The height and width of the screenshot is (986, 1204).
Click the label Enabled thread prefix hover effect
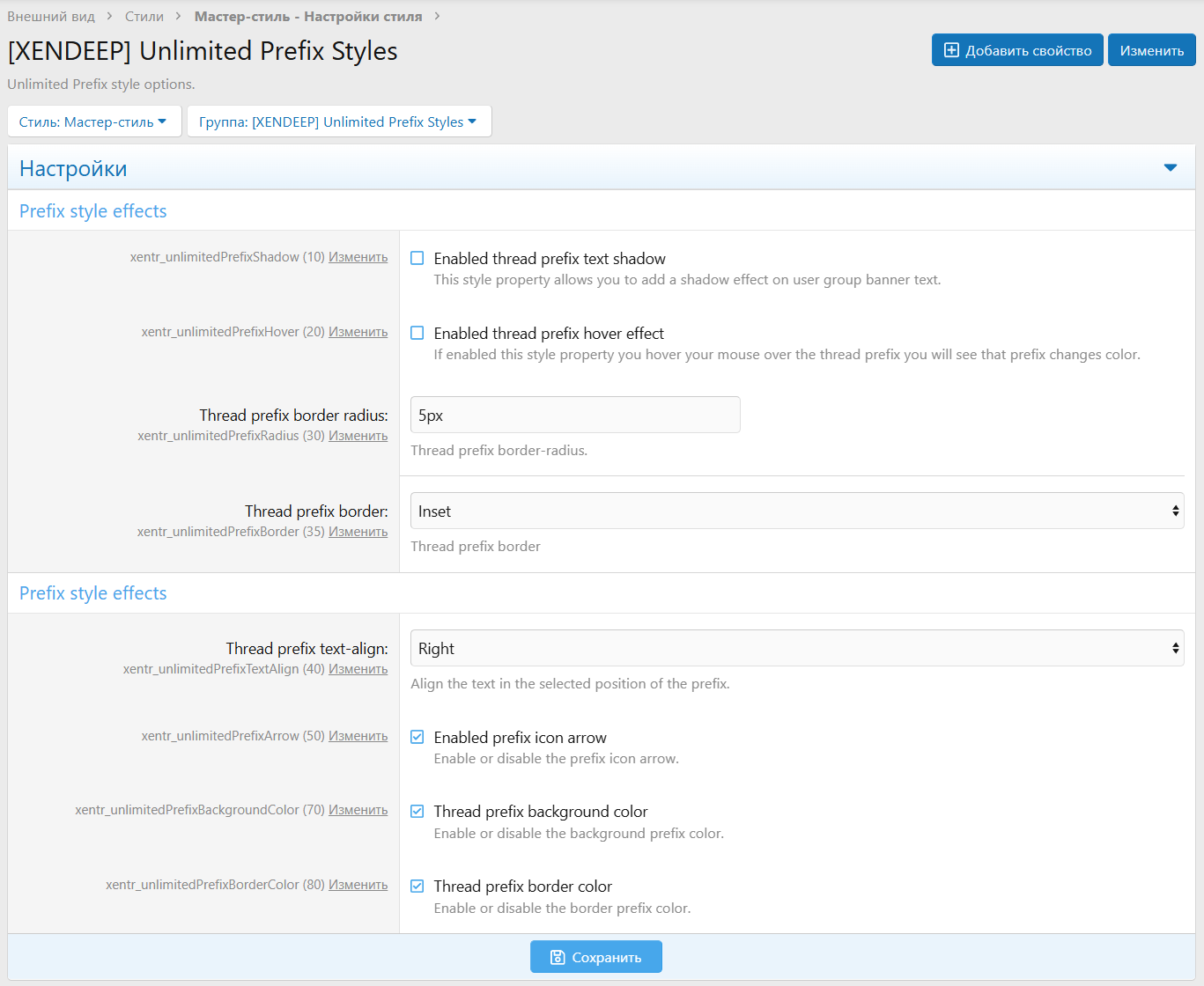click(549, 333)
